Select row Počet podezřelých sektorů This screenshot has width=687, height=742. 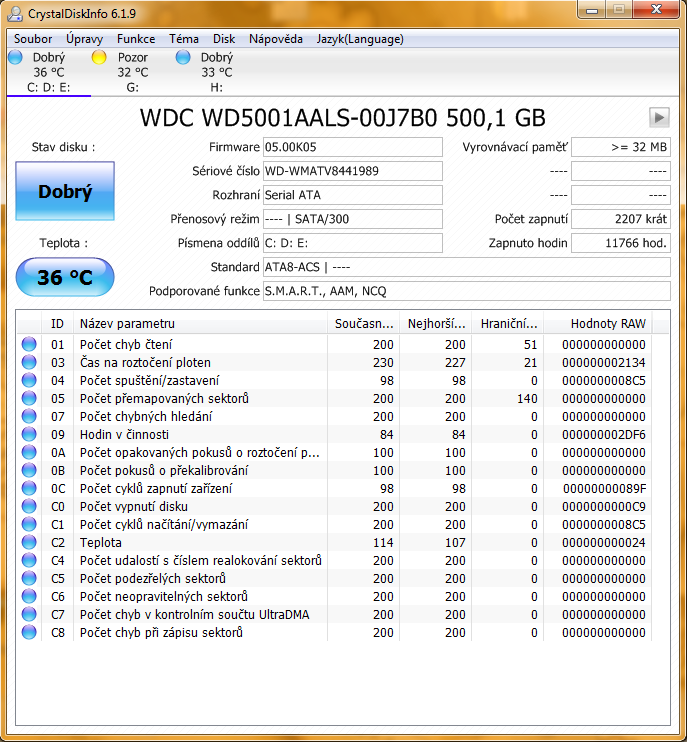click(x=334, y=578)
